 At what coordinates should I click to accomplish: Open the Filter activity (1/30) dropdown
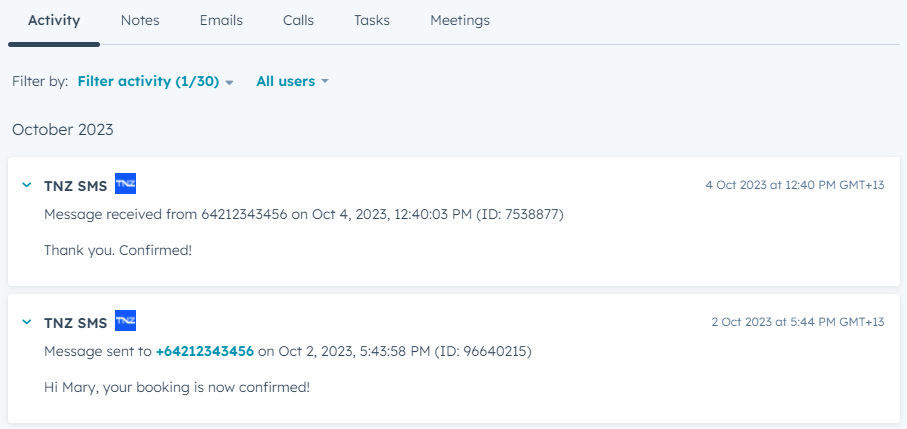coord(155,82)
